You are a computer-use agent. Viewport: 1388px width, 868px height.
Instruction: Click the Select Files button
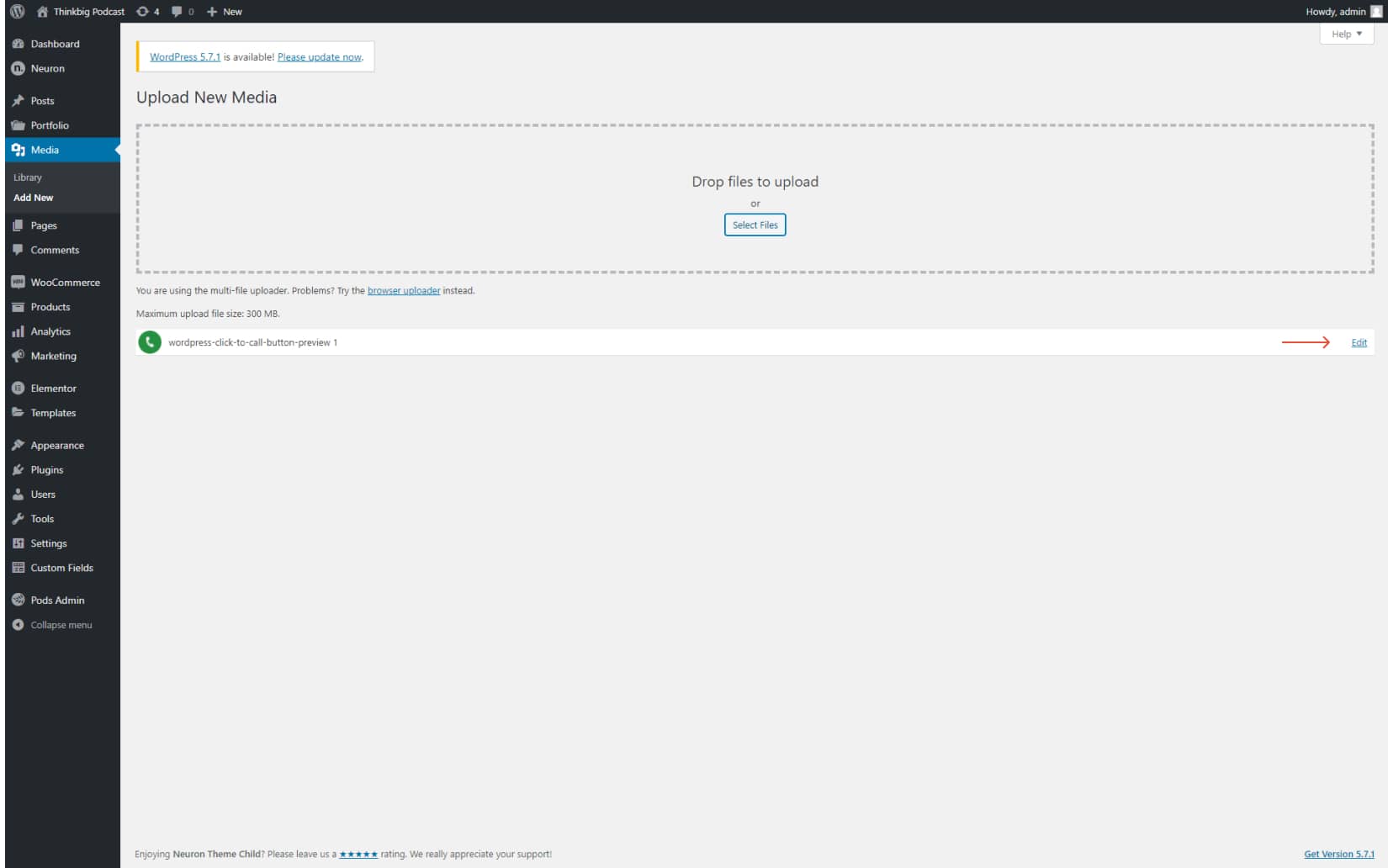pos(755,225)
